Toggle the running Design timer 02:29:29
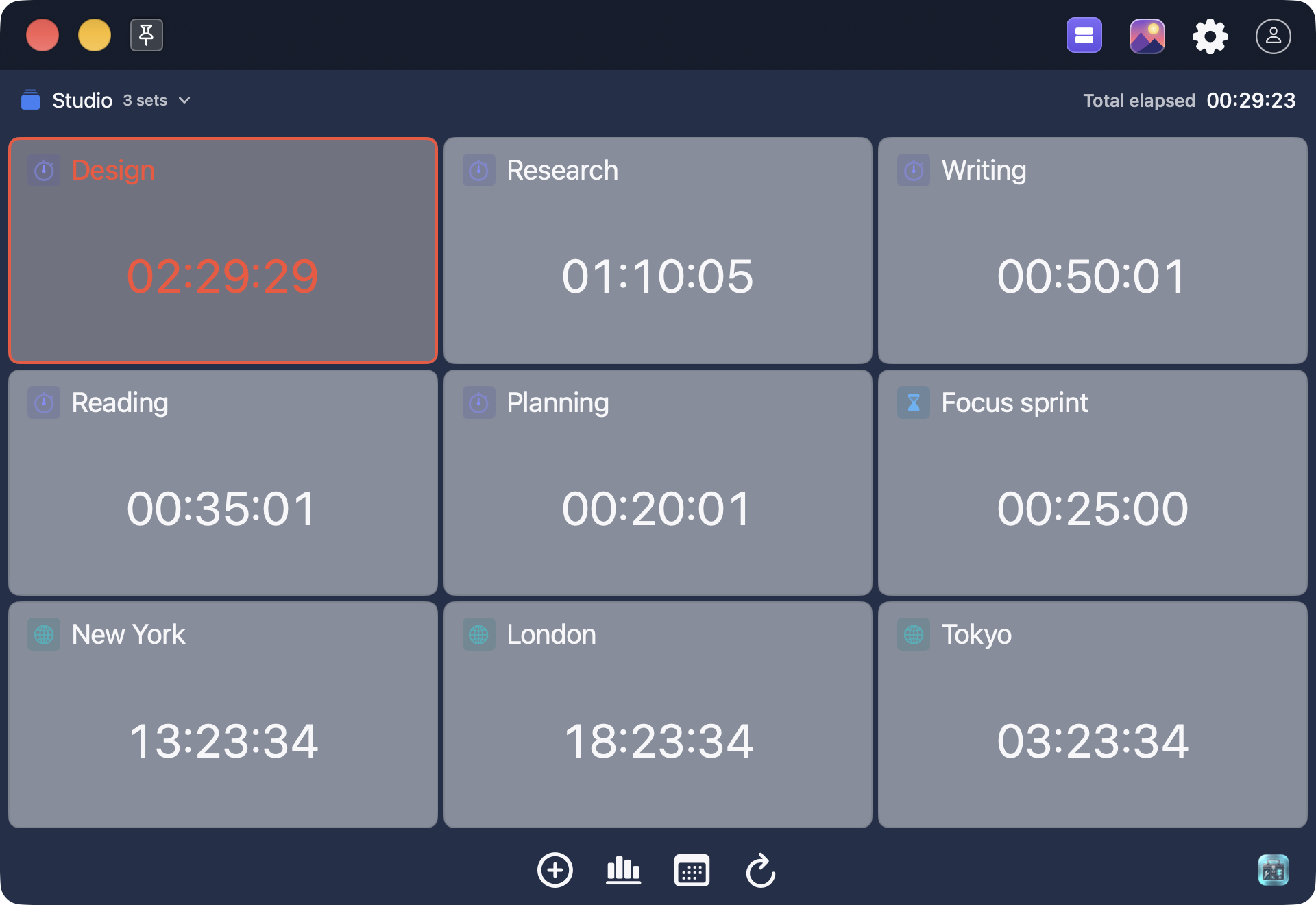 [223, 276]
